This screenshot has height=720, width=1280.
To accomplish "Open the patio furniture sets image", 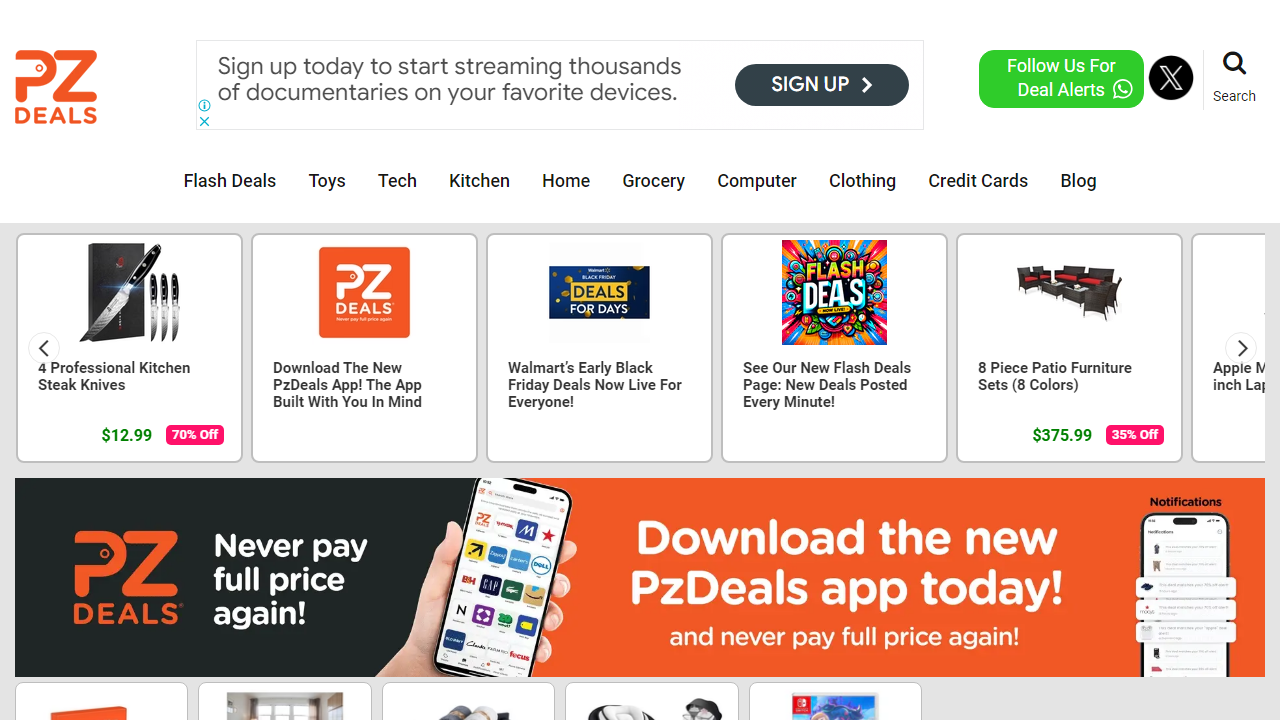I will tap(1069, 292).
